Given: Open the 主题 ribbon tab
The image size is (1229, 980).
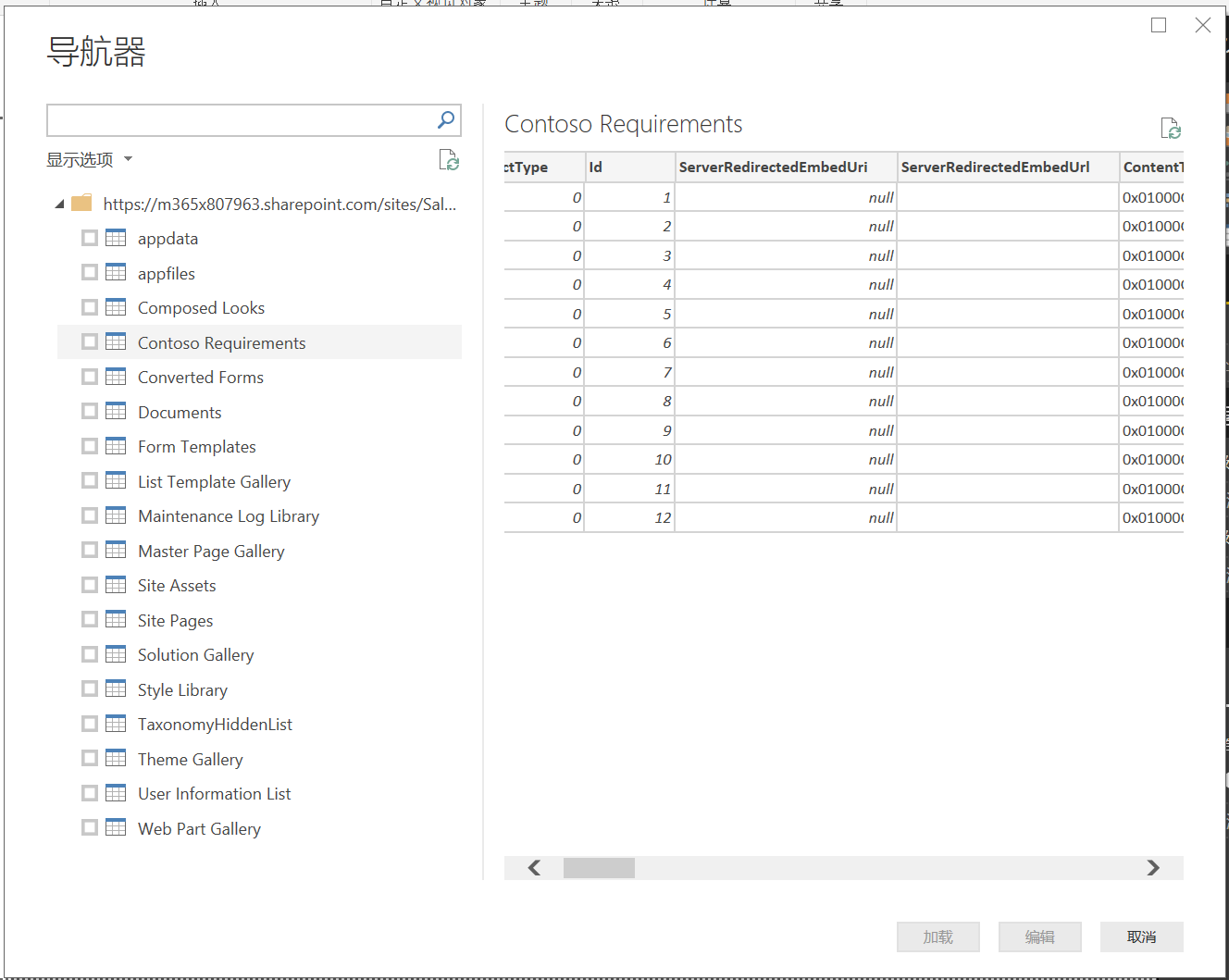Looking at the screenshot, I should (535, 4).
